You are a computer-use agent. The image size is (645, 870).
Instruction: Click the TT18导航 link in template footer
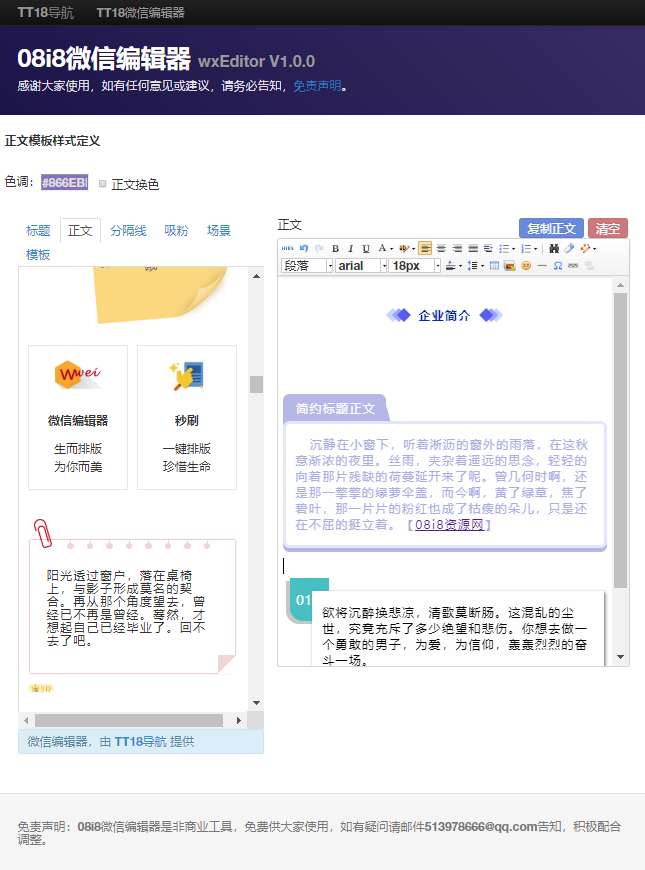pyautogui.click(x=140, y=741)
